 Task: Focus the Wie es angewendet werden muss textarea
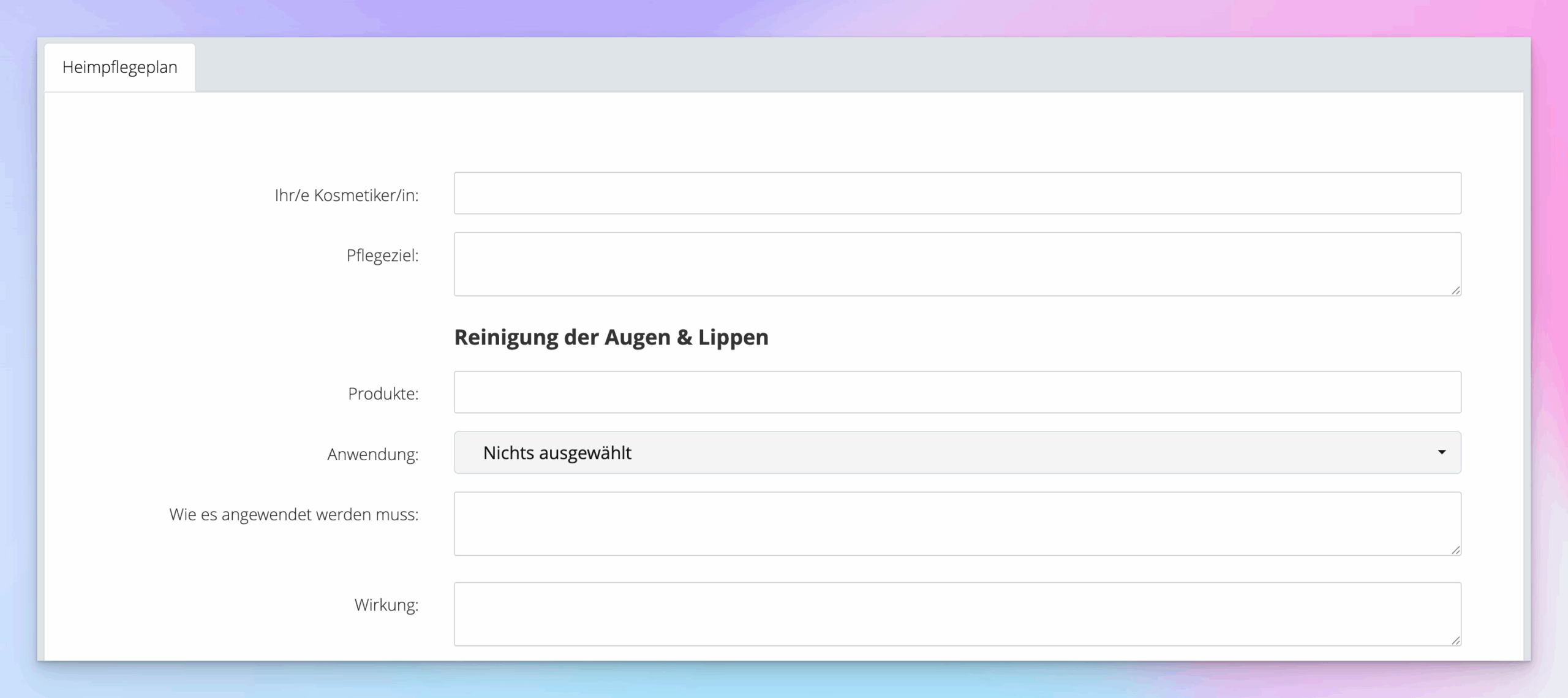click(957, 524)
